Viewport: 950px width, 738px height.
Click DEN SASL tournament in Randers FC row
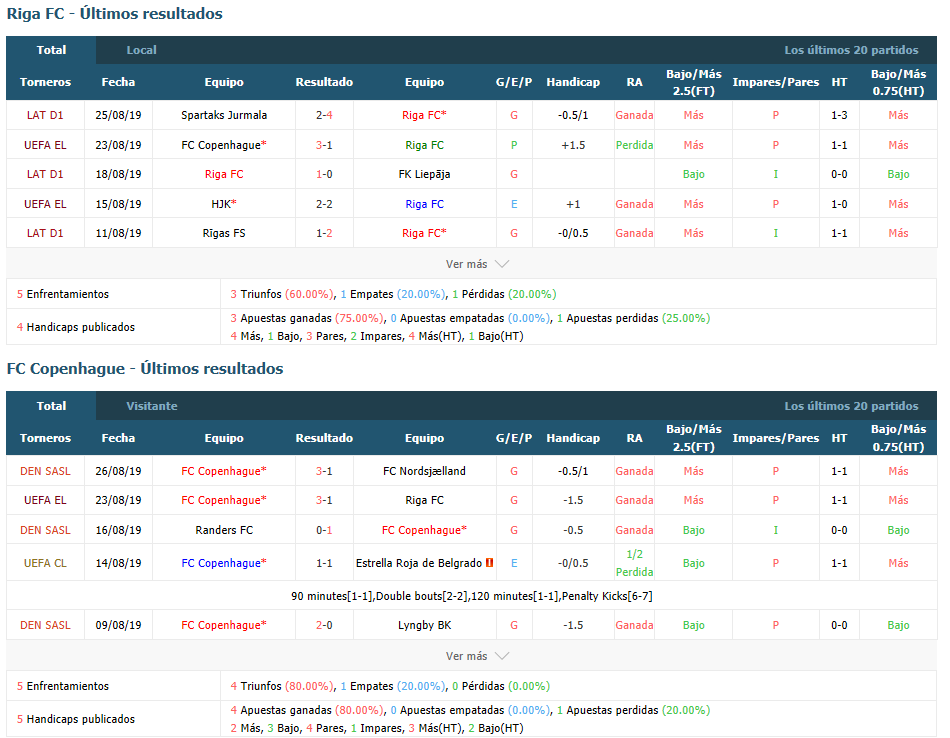[45, 530]
